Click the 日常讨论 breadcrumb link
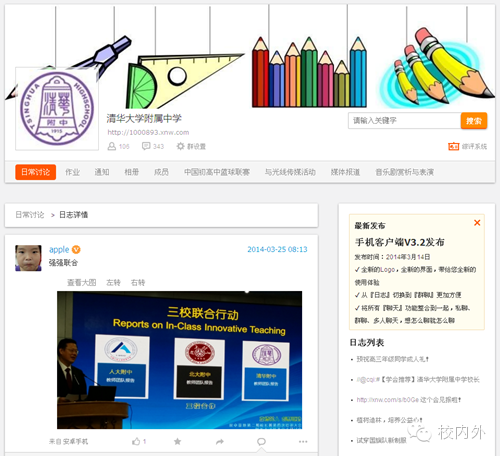The height and width of the screenshot is (456, 500). (x=30, y=215)
